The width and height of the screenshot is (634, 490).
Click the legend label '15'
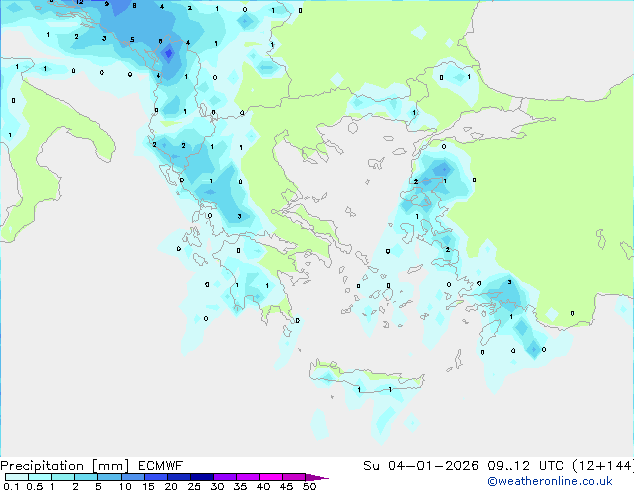[148, 486]
